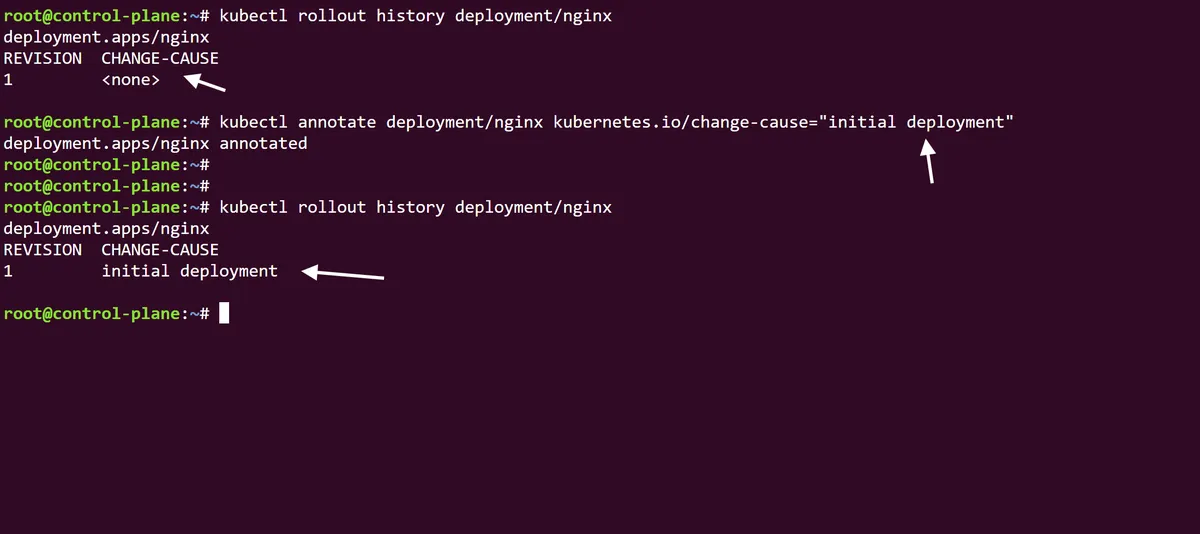1200x534 pixels.
Task: Click the second 'REVISION' column header
Action: click(x=42, y=249)
